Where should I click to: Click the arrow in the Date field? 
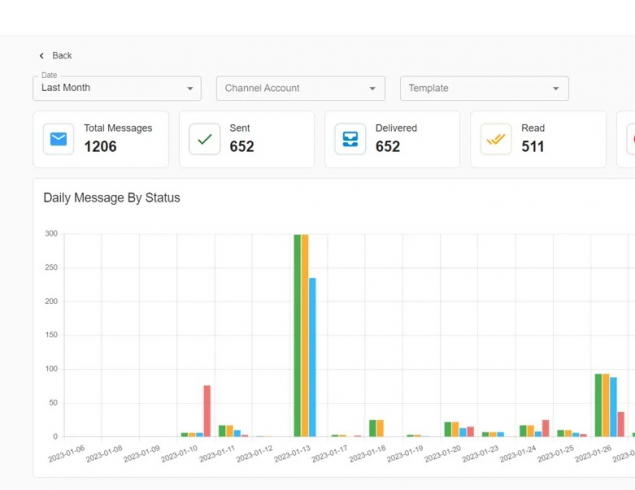click(190, 89)
